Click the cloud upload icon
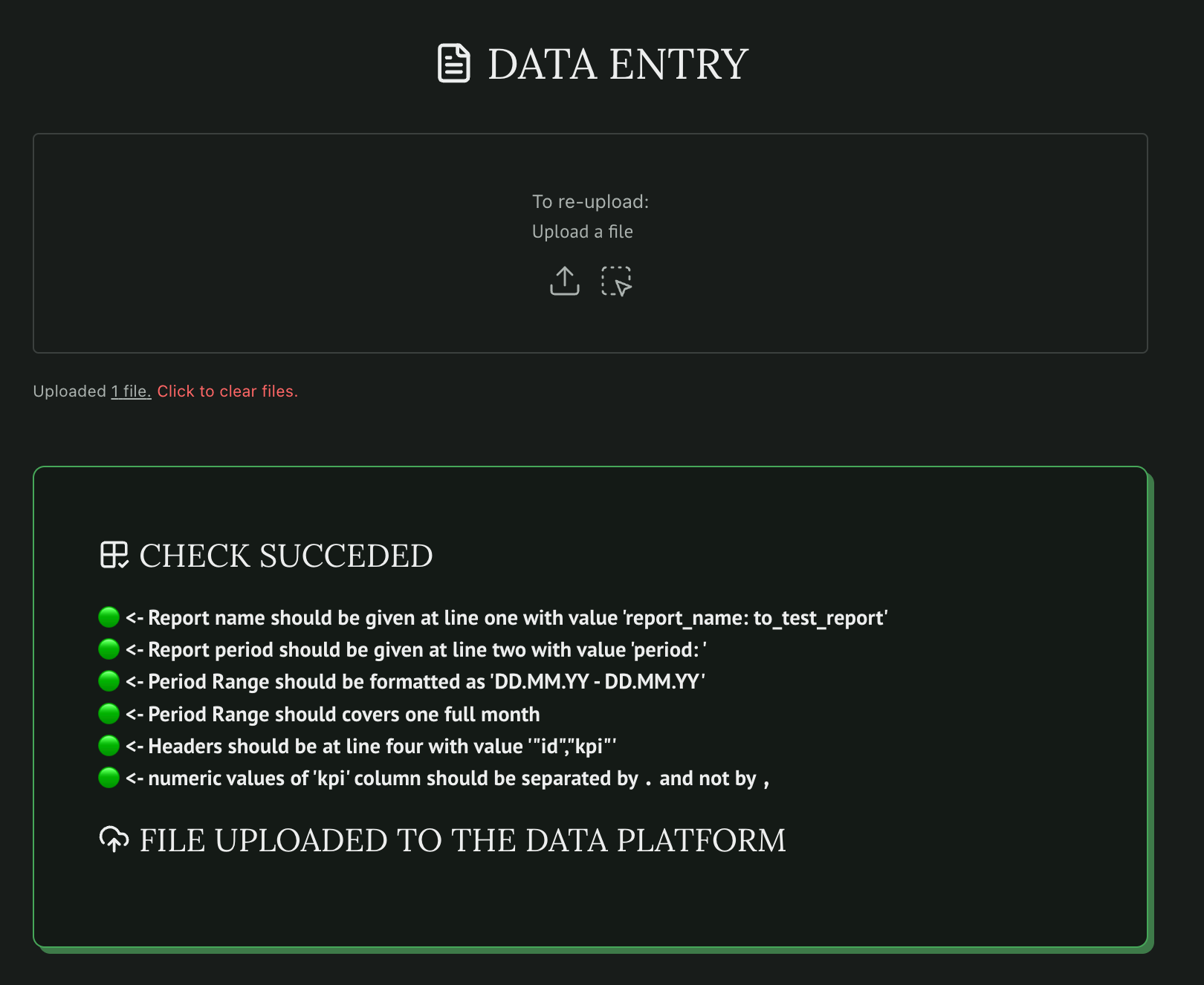The width and height of the screenshot is (1204, 985). coord(114,839)
